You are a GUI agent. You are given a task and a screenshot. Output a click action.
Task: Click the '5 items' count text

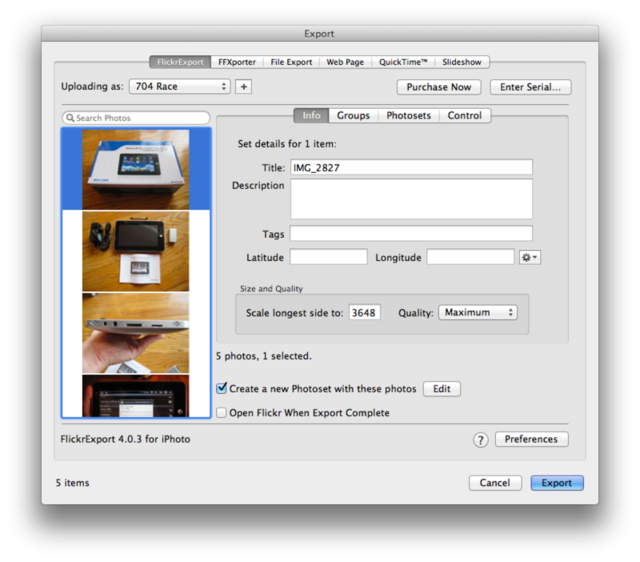tap(72, 483)
